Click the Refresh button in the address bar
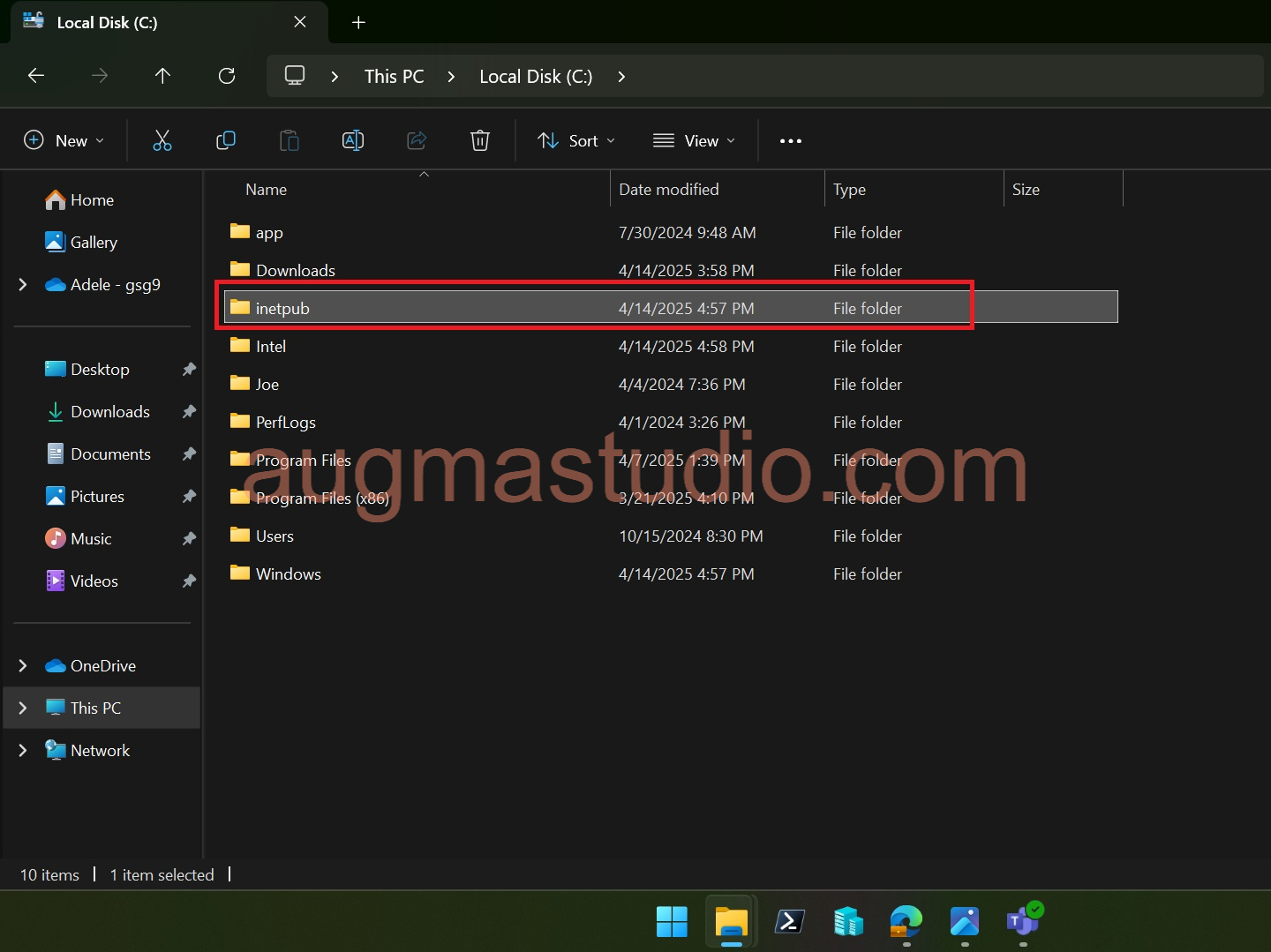The height and width of the screenshot is (952, 1271). [x=227, y=76]
